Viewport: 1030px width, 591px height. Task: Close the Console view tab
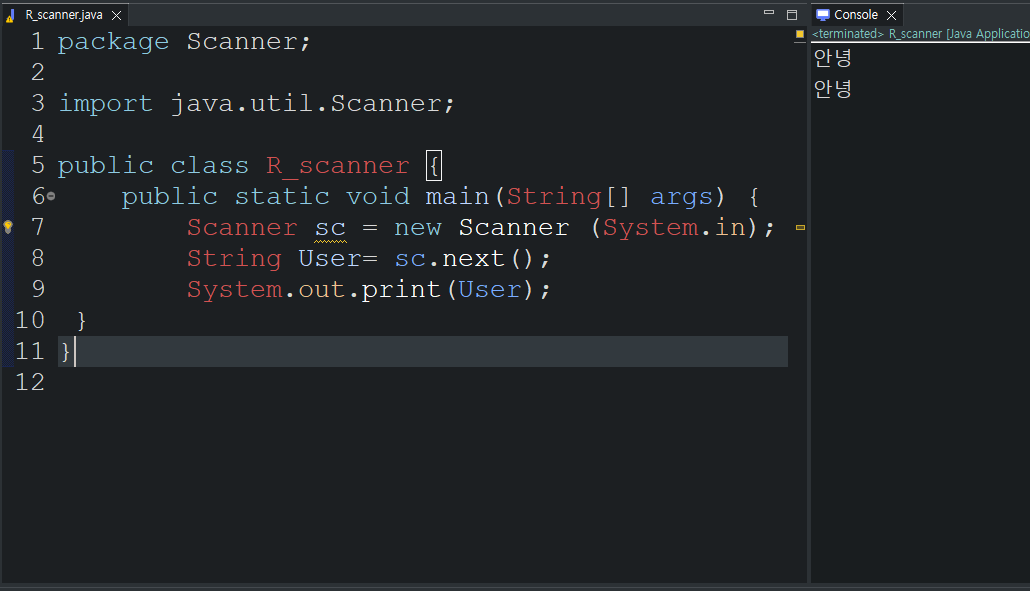click(x=891, y=15)
